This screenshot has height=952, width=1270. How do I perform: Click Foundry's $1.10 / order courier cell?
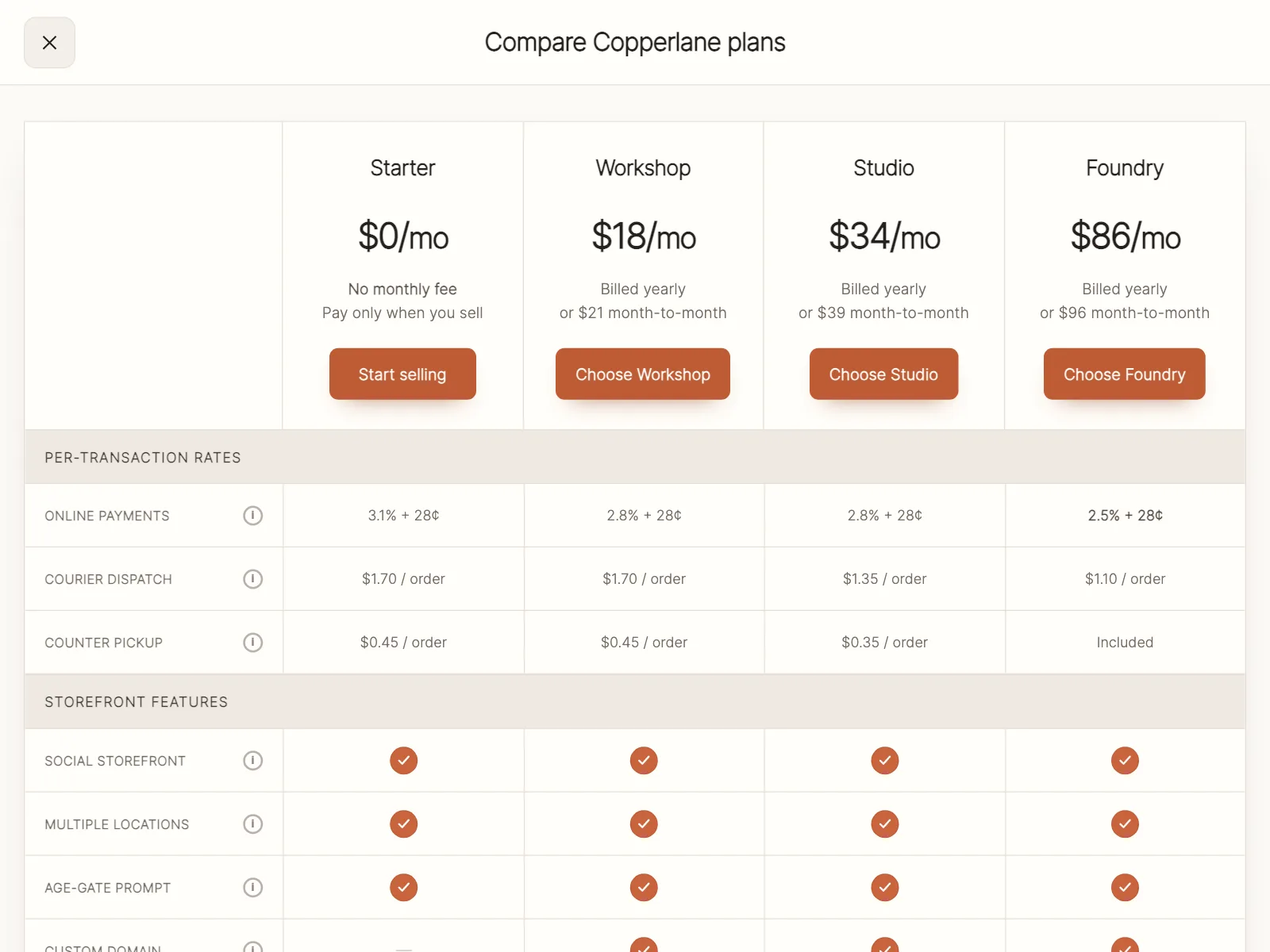pyautogui.click(x=1125, y=579)
